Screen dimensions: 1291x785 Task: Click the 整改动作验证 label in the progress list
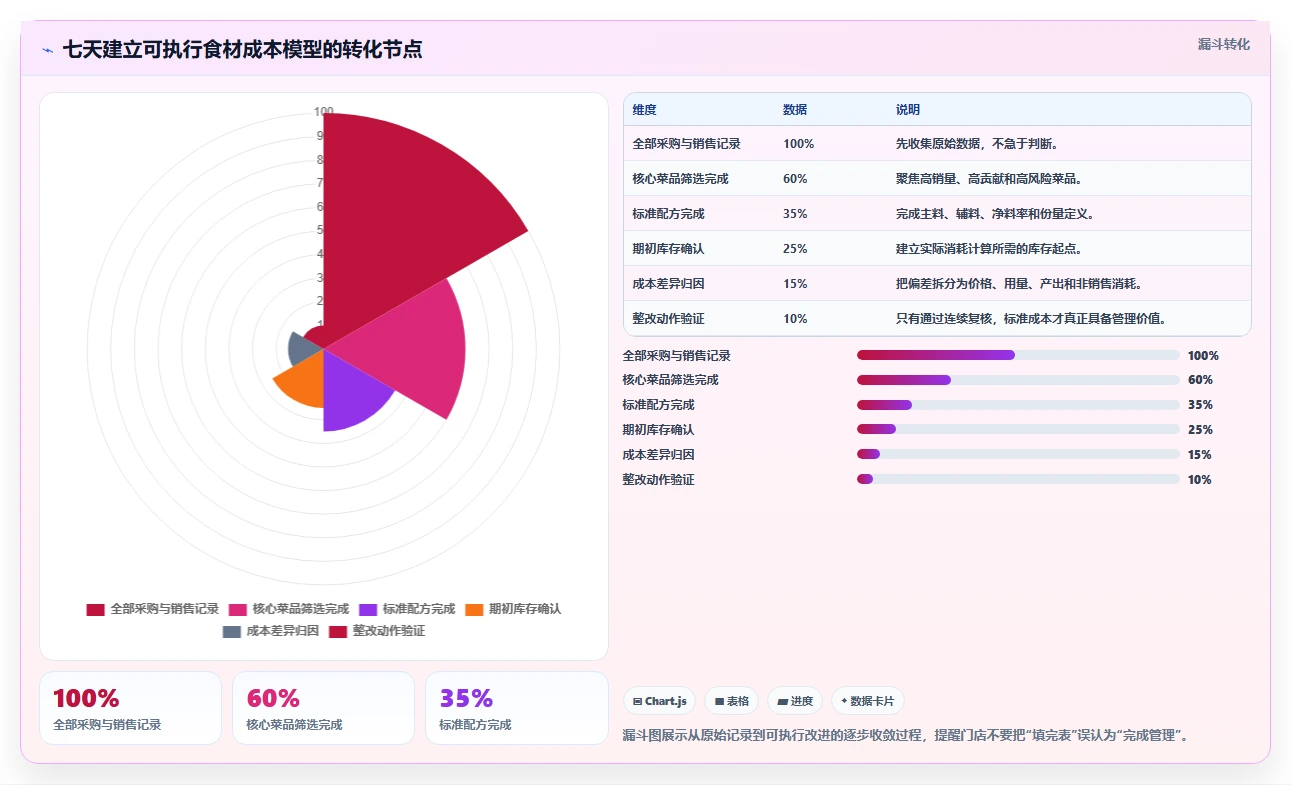coord(658,480)
